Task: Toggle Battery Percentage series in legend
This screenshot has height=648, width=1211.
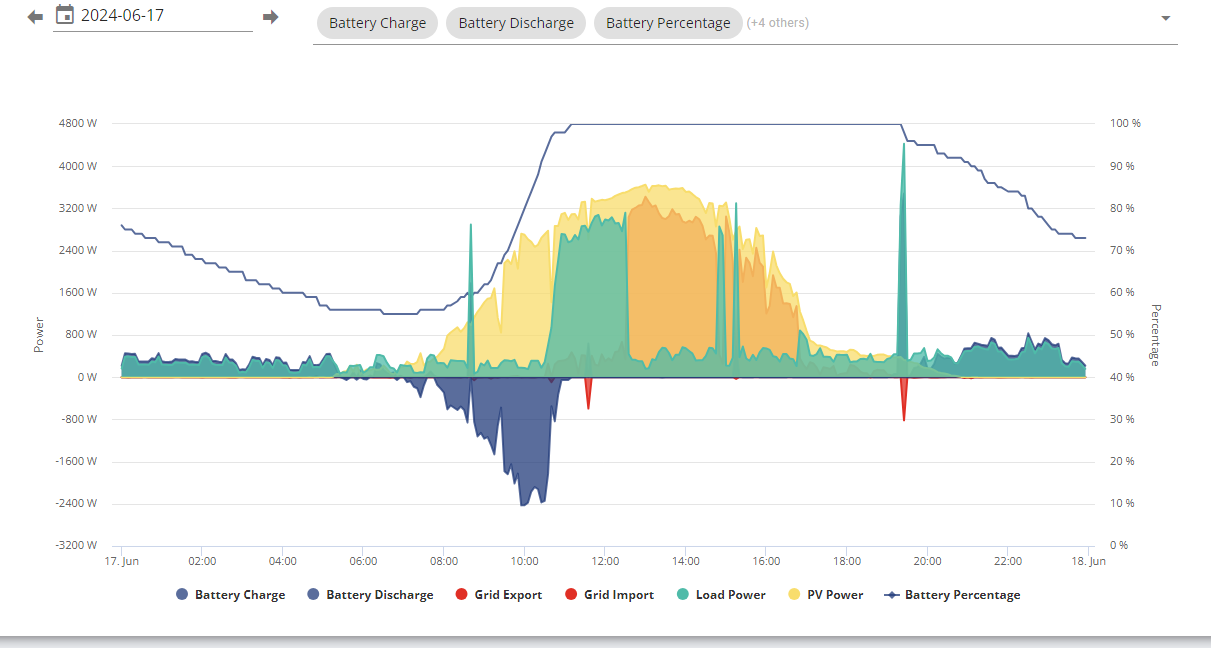Action: click(952, 595)
